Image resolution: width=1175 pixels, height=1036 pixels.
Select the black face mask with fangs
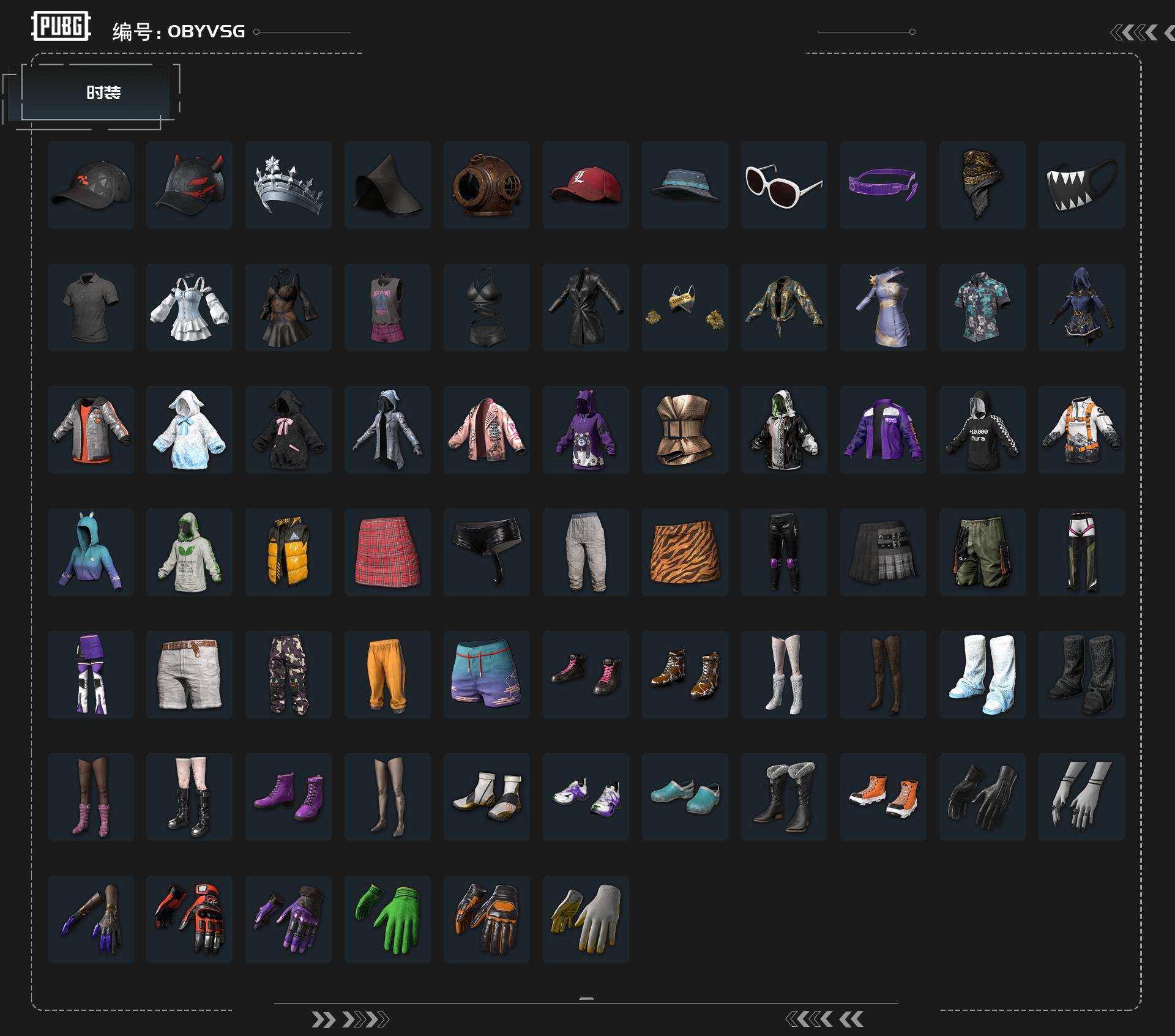(x=1081, y=185)
